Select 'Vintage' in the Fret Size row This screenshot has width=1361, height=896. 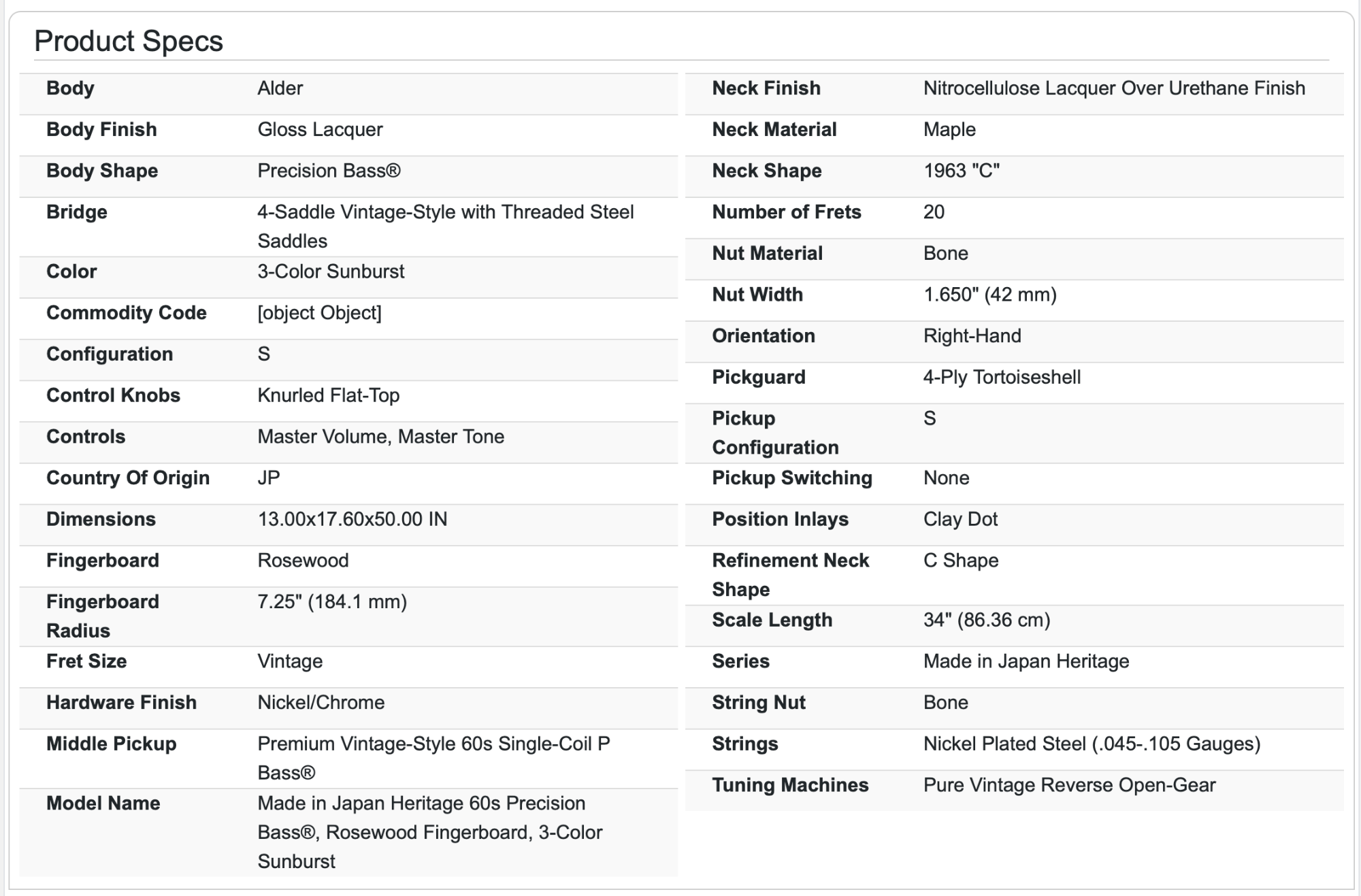290,661
